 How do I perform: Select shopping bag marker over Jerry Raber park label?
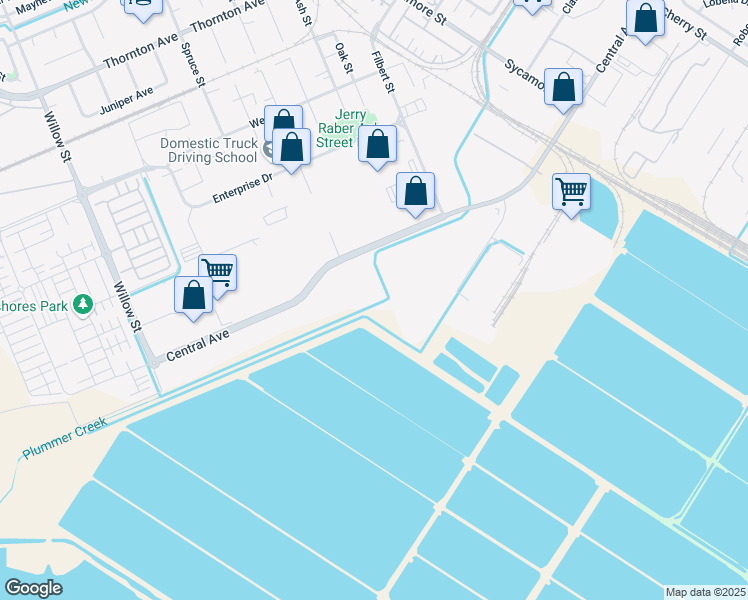[377, 147]
